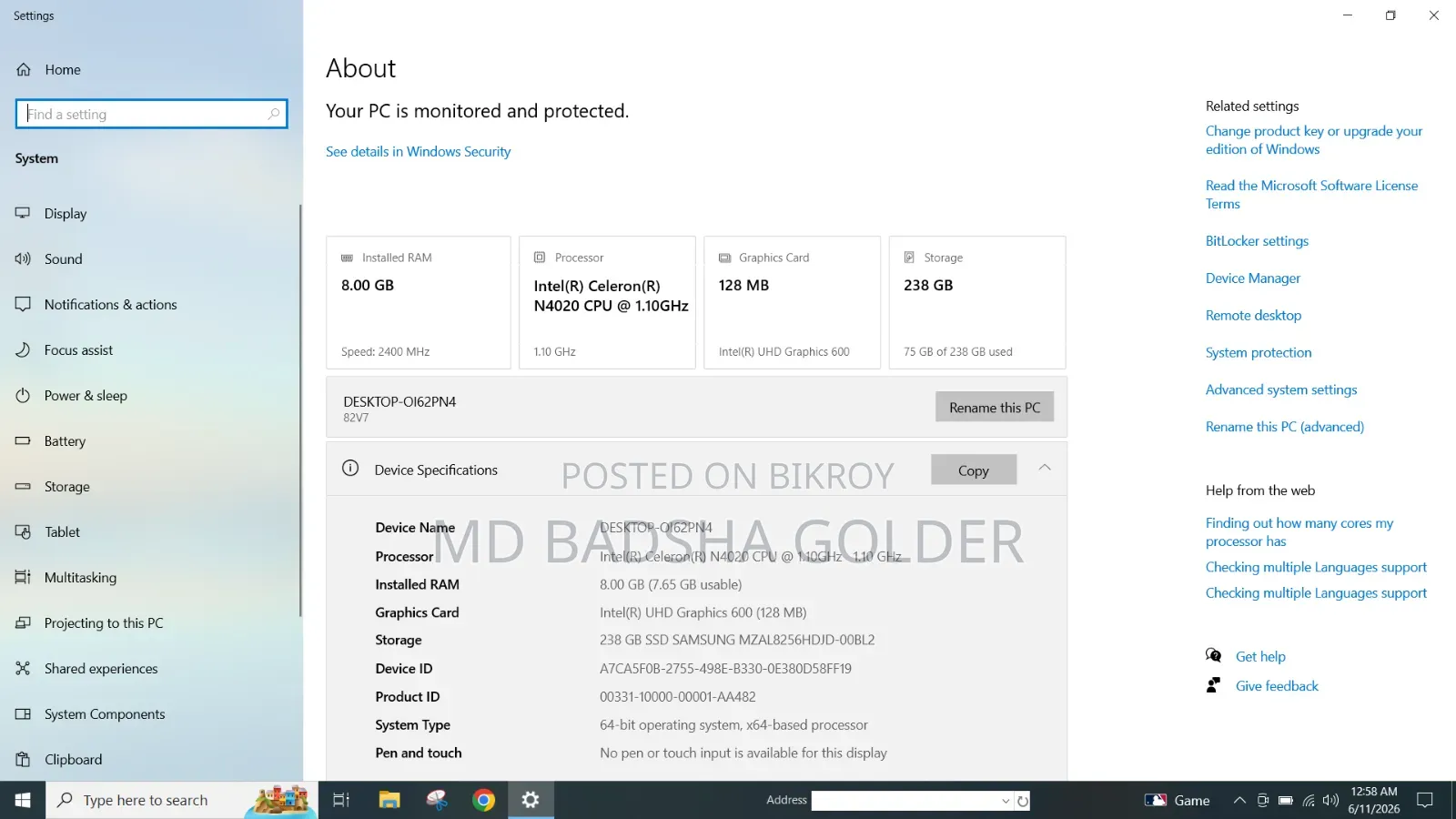Viewport: 1456px width, 819px height.
Task: Click the Game widget on taskbar
Action: point(1178,801)
